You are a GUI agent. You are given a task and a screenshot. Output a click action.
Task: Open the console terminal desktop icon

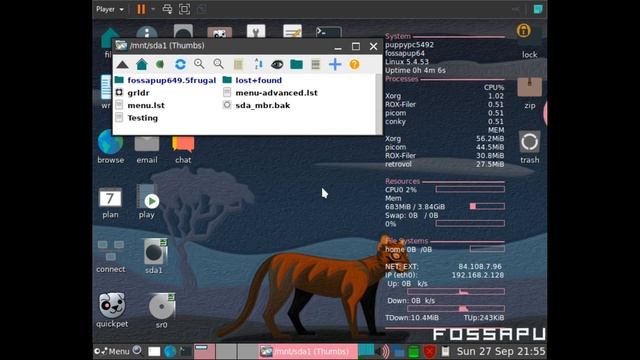click(x=329, y=32)
